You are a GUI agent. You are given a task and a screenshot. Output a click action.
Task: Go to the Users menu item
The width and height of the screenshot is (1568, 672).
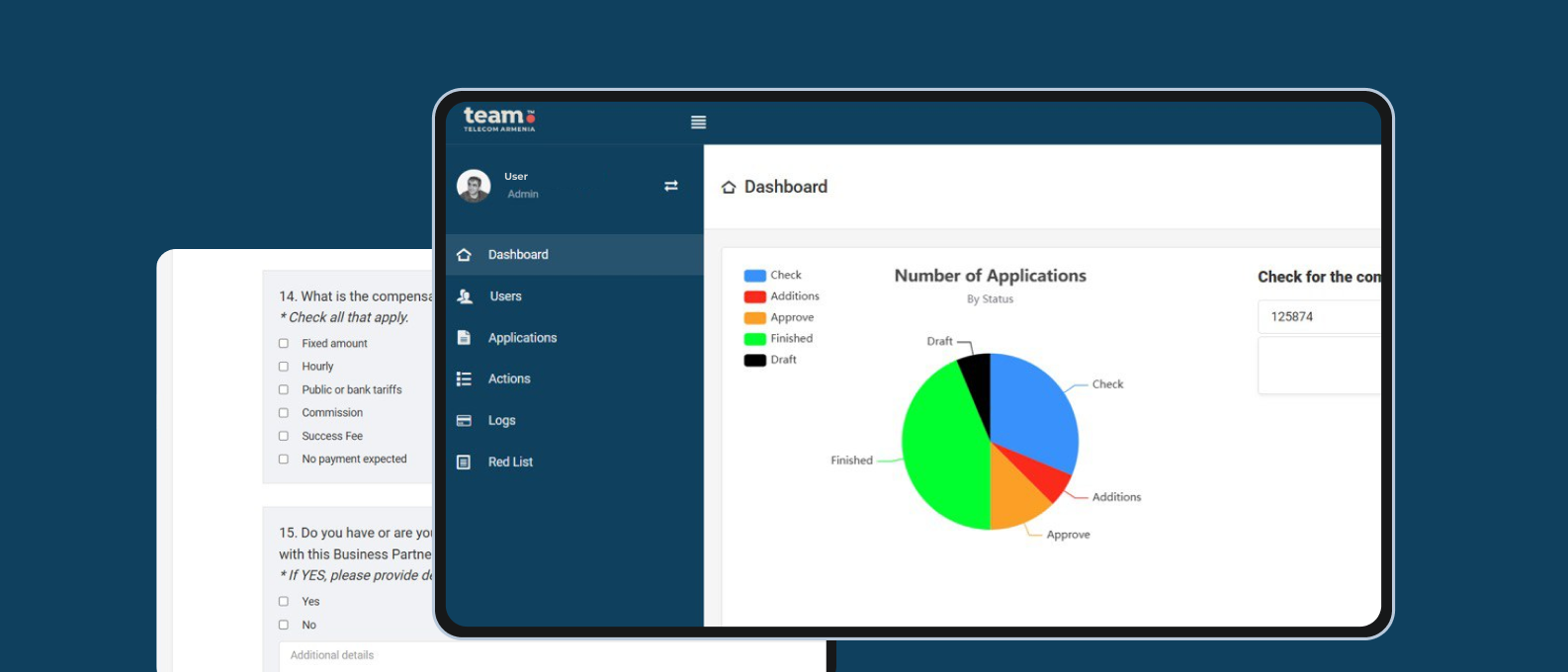[574, 296]
